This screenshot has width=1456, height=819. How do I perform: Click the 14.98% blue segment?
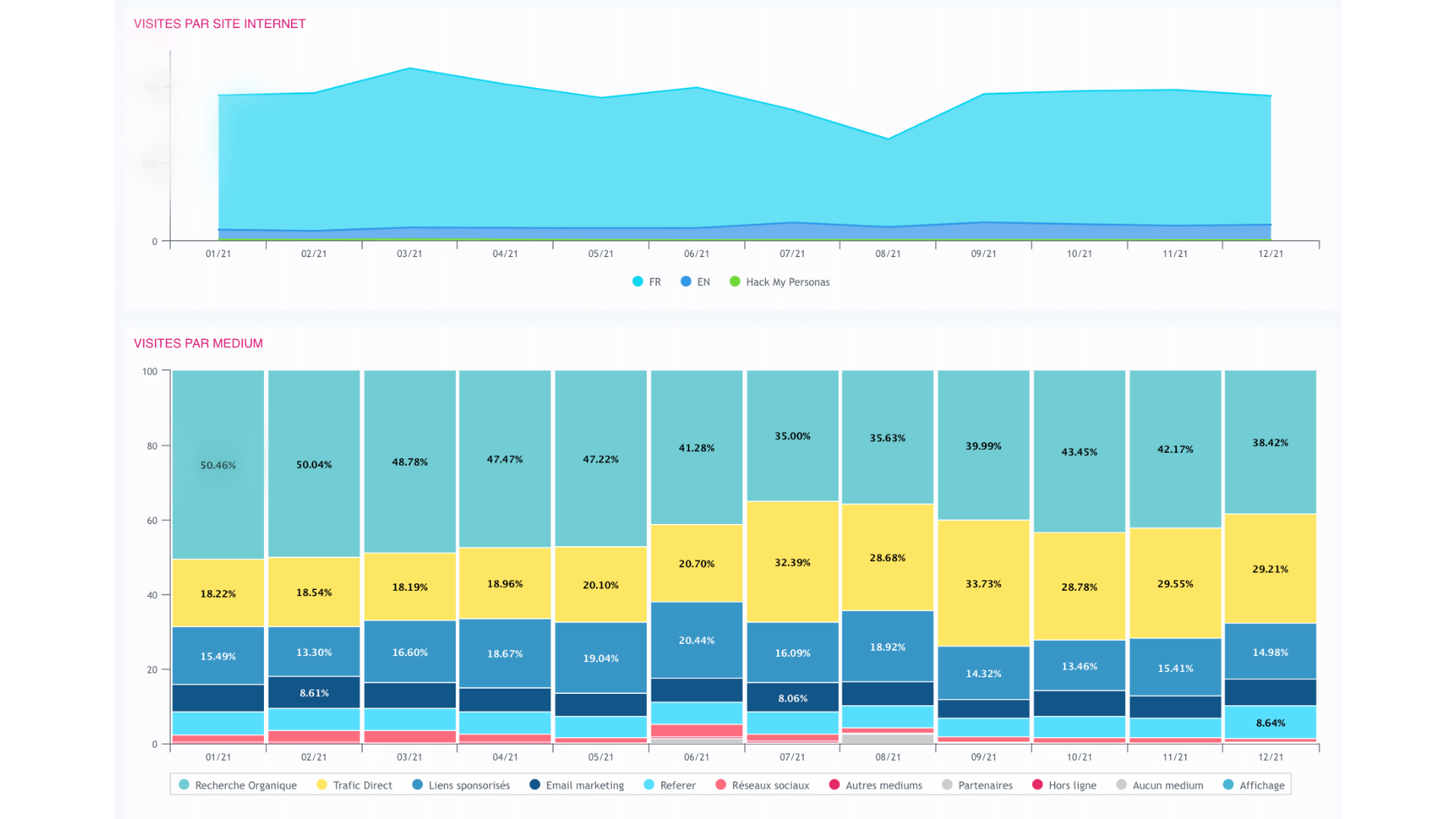(x=1270, y=651)
